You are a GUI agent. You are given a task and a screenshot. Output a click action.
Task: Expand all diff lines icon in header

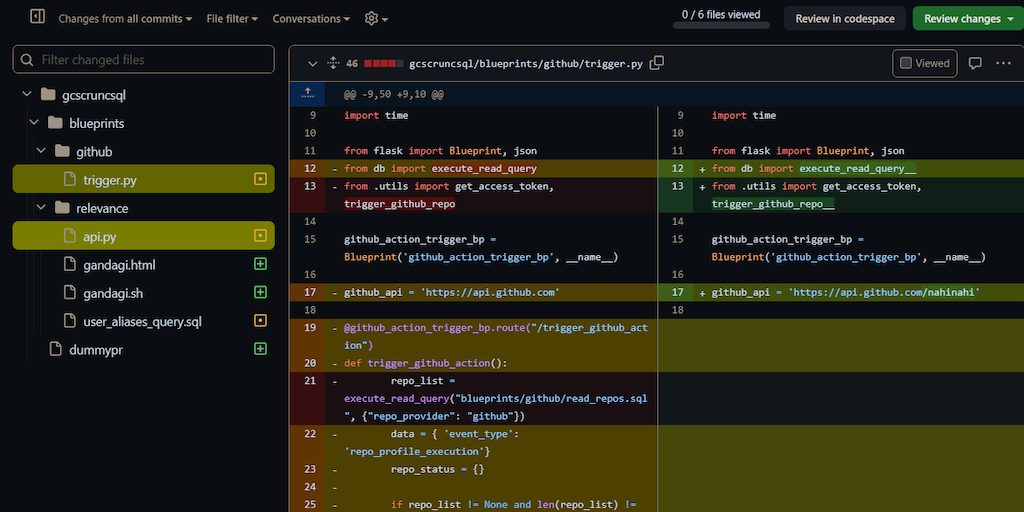[334, 63]
